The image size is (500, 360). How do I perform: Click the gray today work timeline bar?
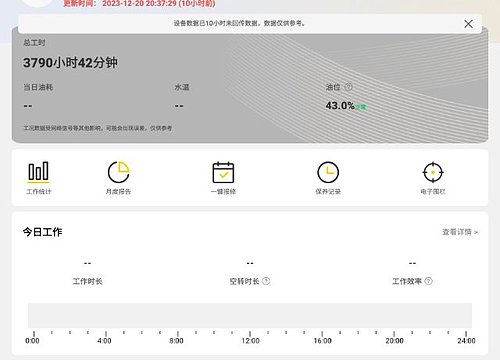coord(250,315)
